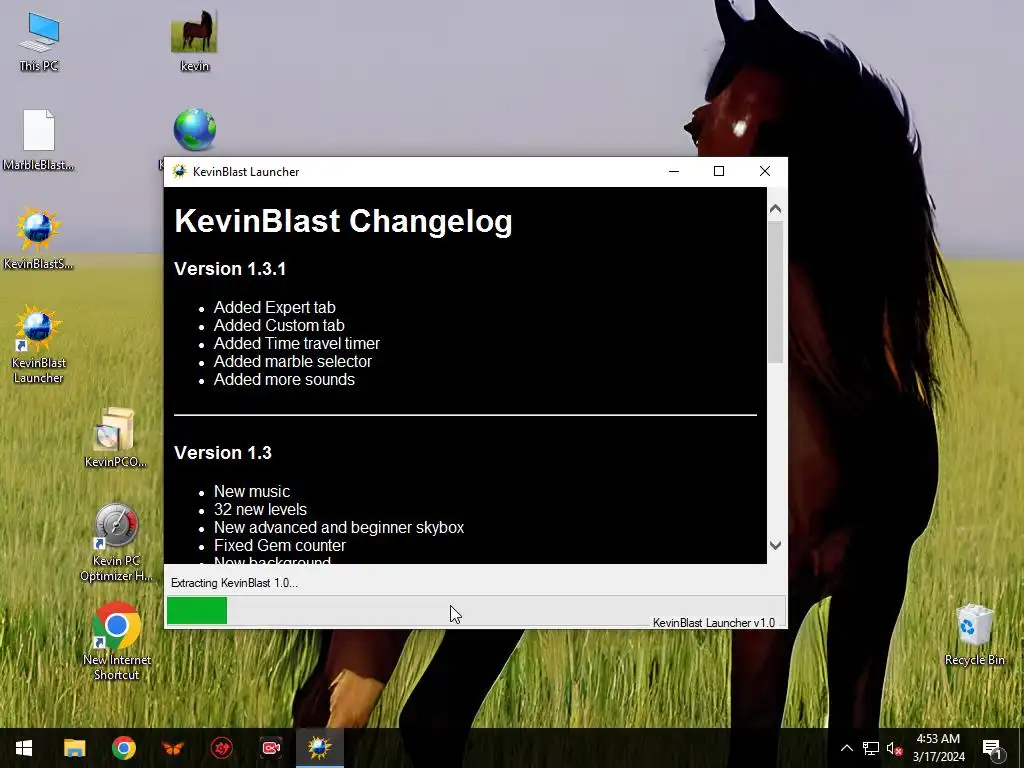The height and width of the screenshot is (768, 1024).
Task: Click the green extraction progress bar
Action: point(197,611)
